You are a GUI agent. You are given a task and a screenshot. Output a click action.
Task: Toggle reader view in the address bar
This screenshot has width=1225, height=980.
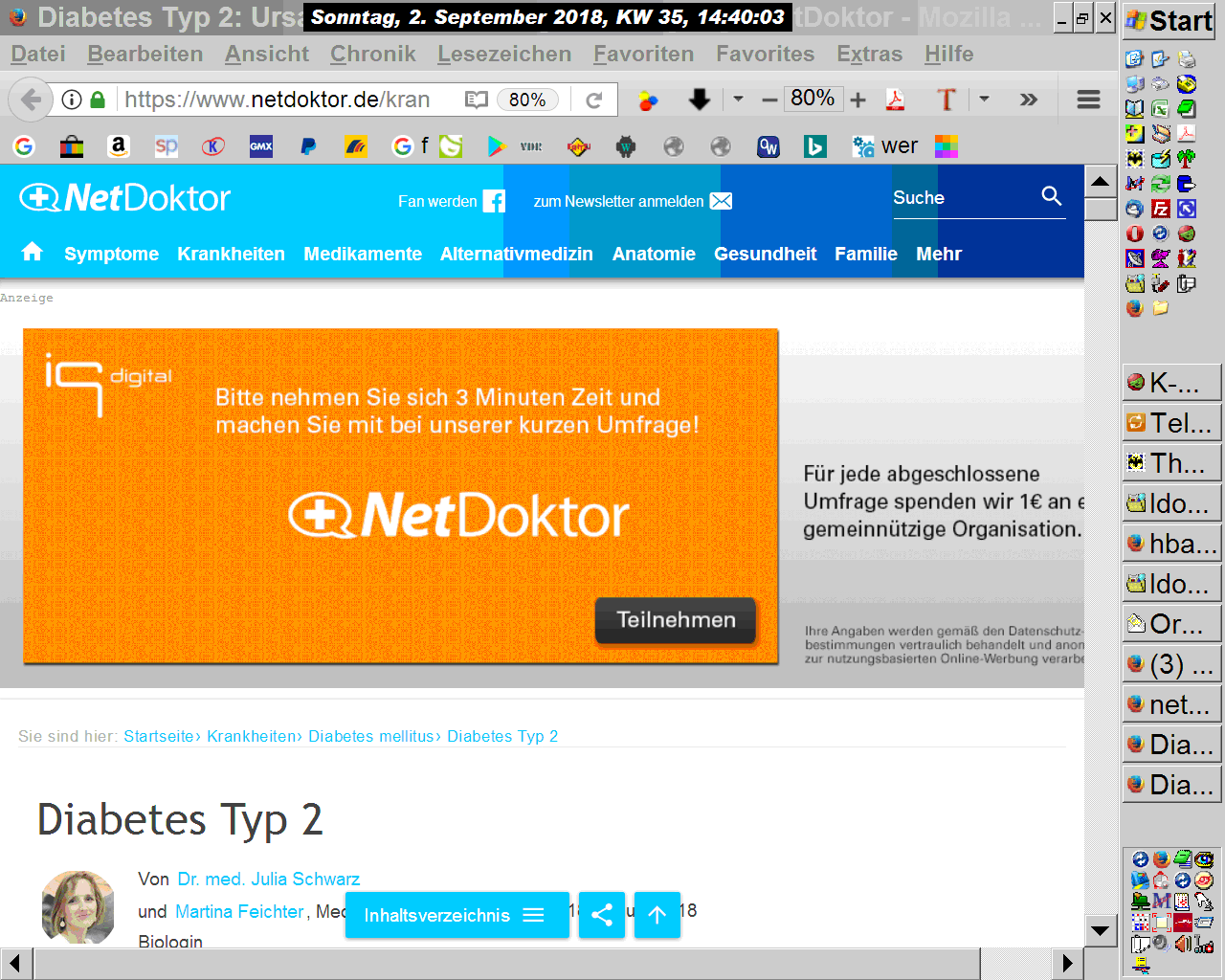(x=476, y=100)
